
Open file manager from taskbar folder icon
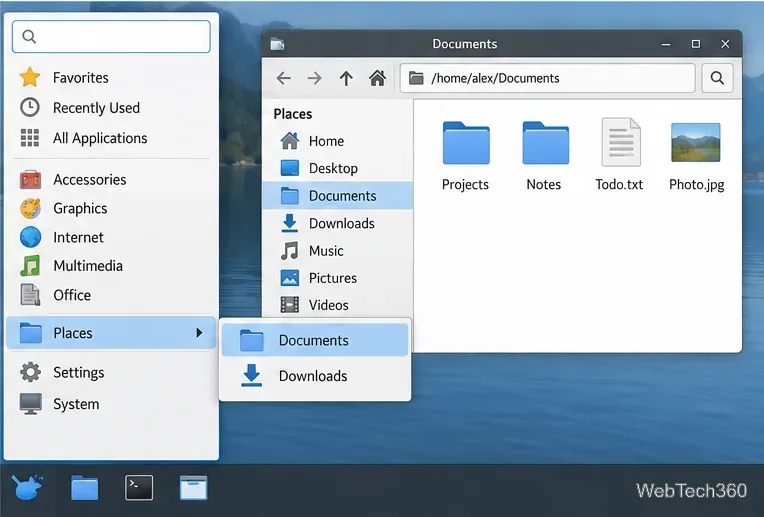(84, 488)
